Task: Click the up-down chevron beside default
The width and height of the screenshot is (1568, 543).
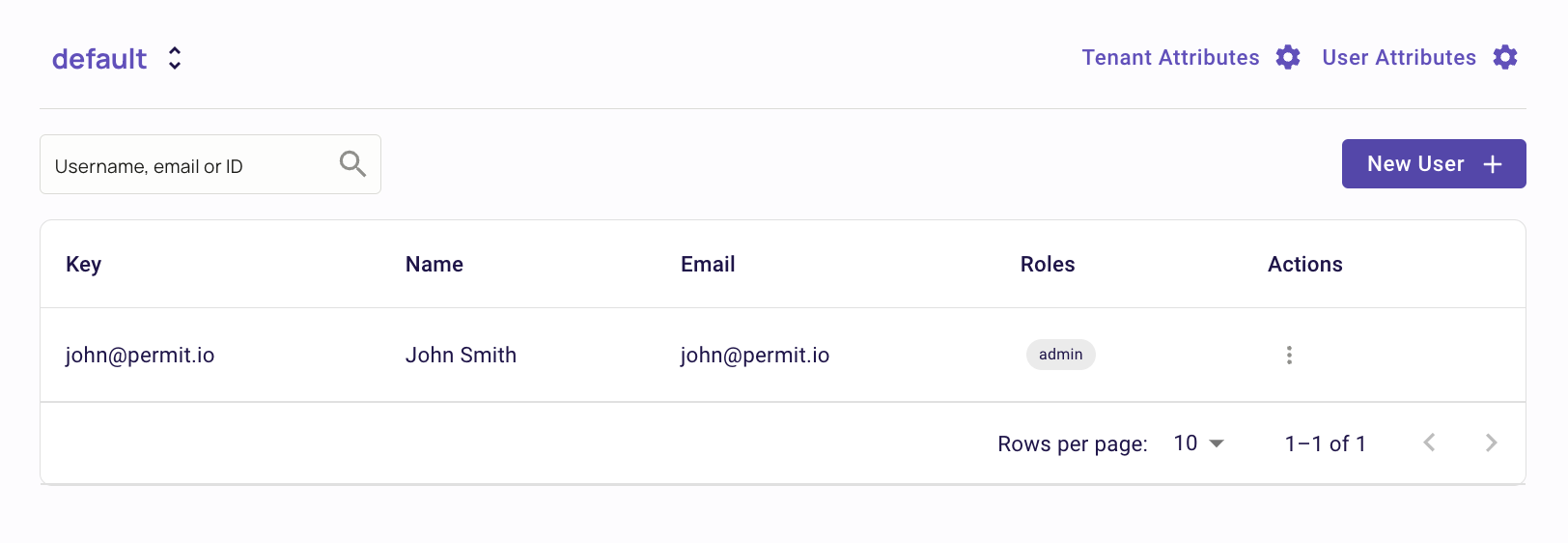Action: (175, 58)
